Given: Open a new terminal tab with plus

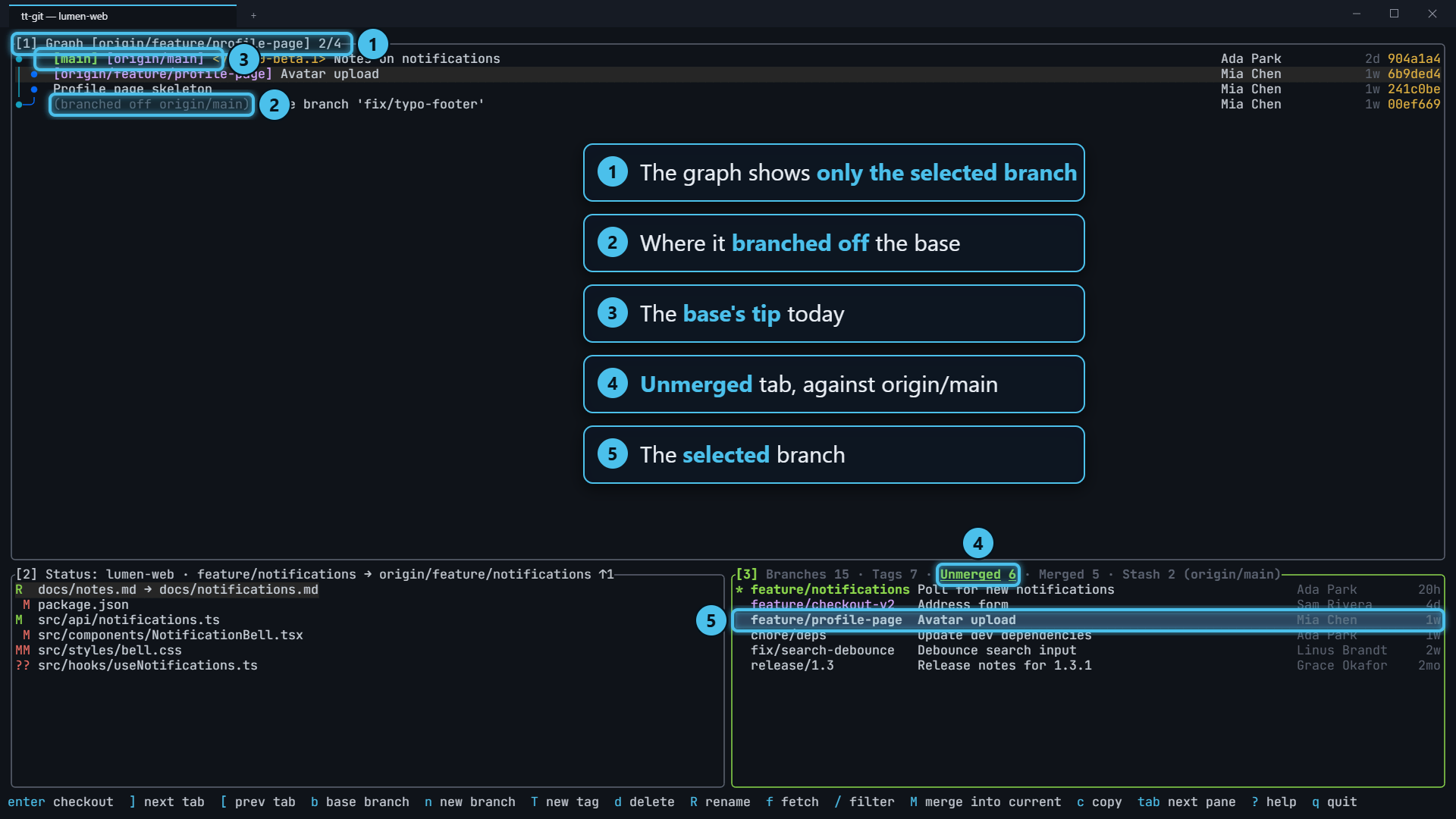Looking at the screenshot, I should click(x=253, y=15).
